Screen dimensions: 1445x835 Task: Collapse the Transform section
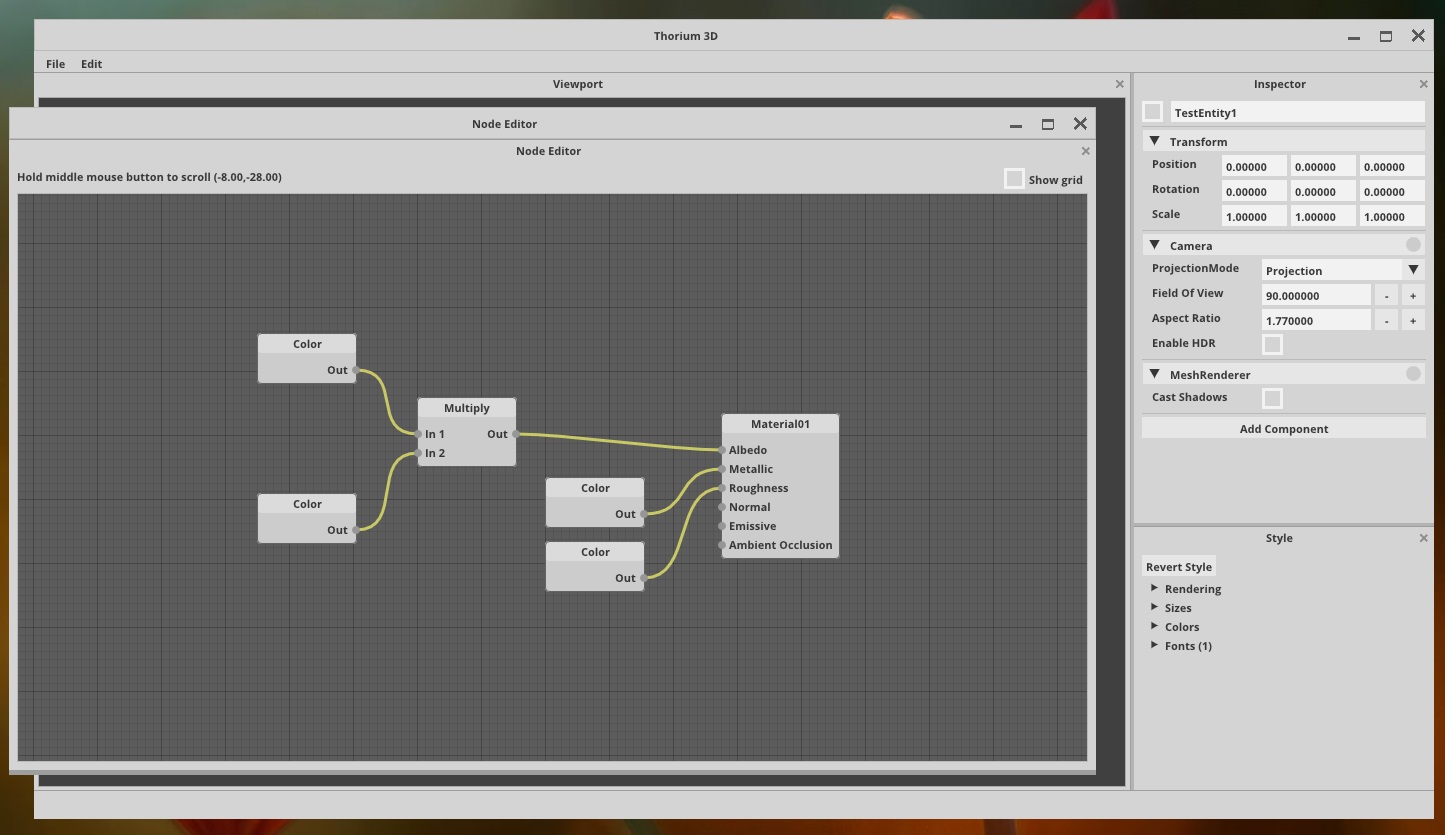click(1155, 142)
